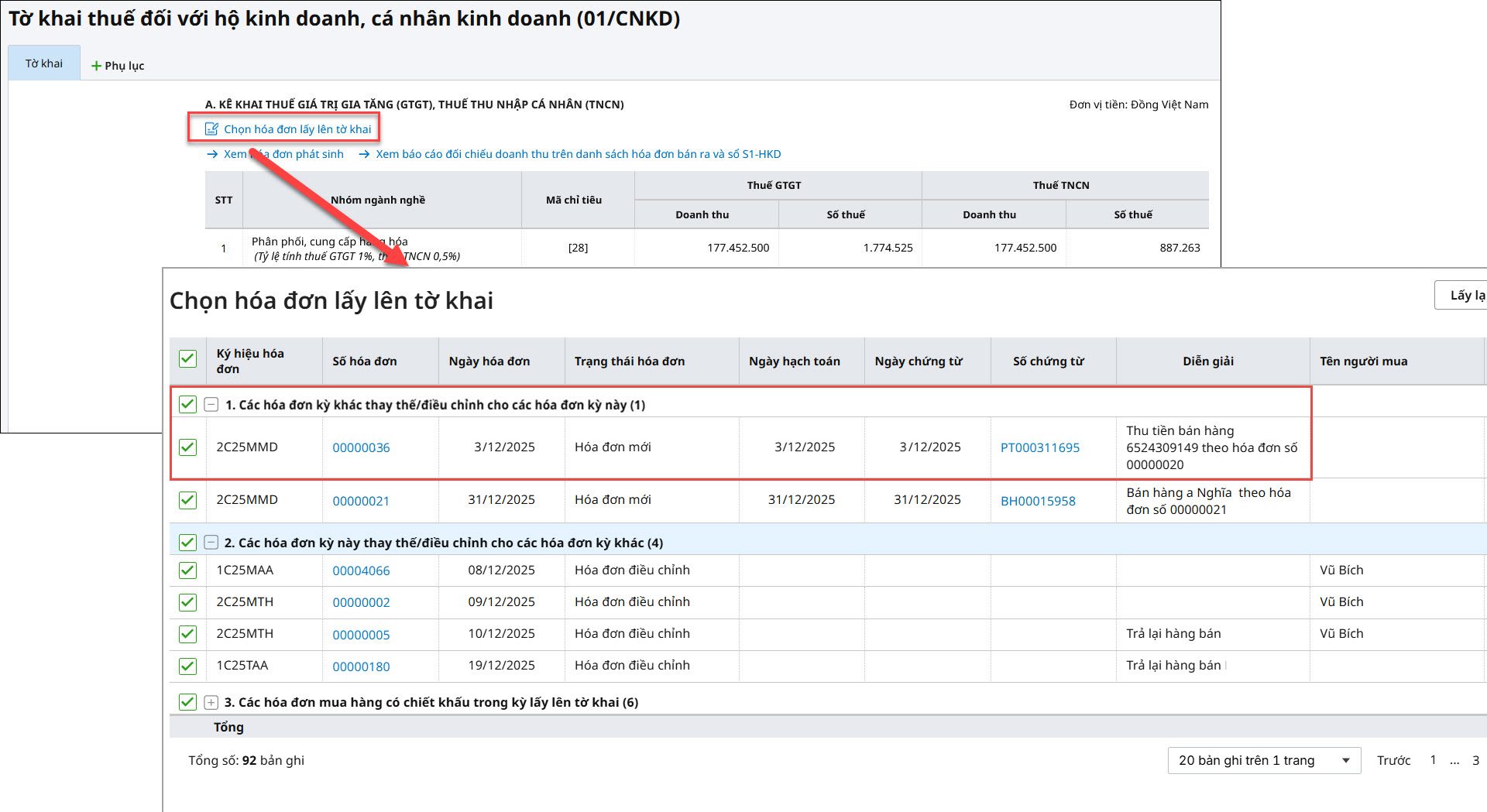Go to page 3 in pagination
The width and height of the screenshot is (1487, 812).
1475,760
